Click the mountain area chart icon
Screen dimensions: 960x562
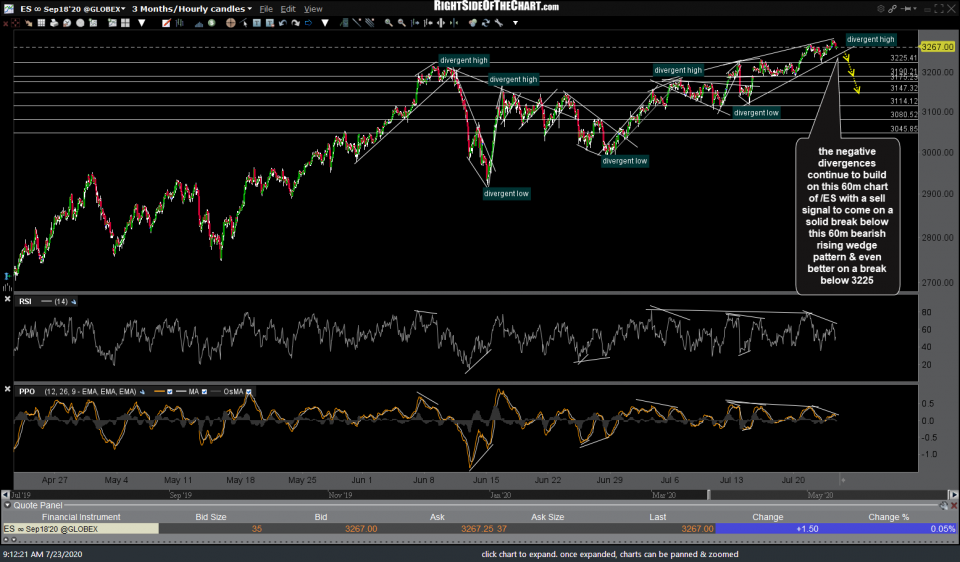click(199, 23)
